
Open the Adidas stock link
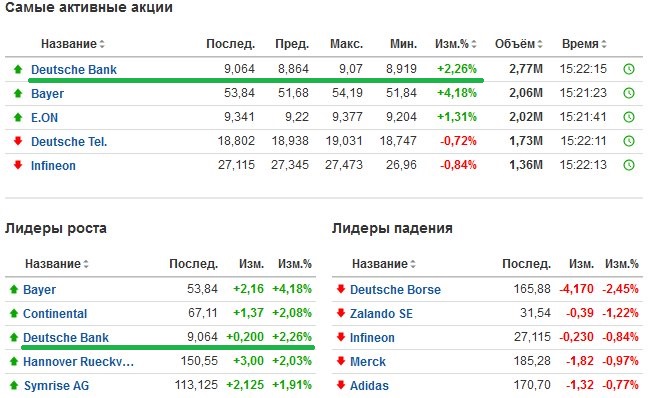tap(369, 386)
